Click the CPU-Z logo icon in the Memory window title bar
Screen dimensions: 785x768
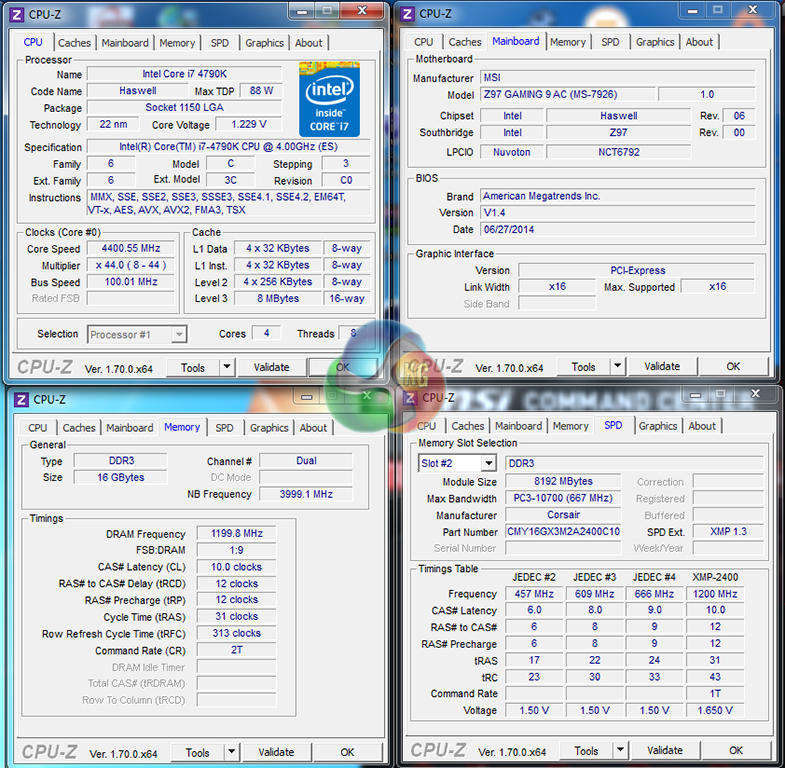tap(21, 400)
